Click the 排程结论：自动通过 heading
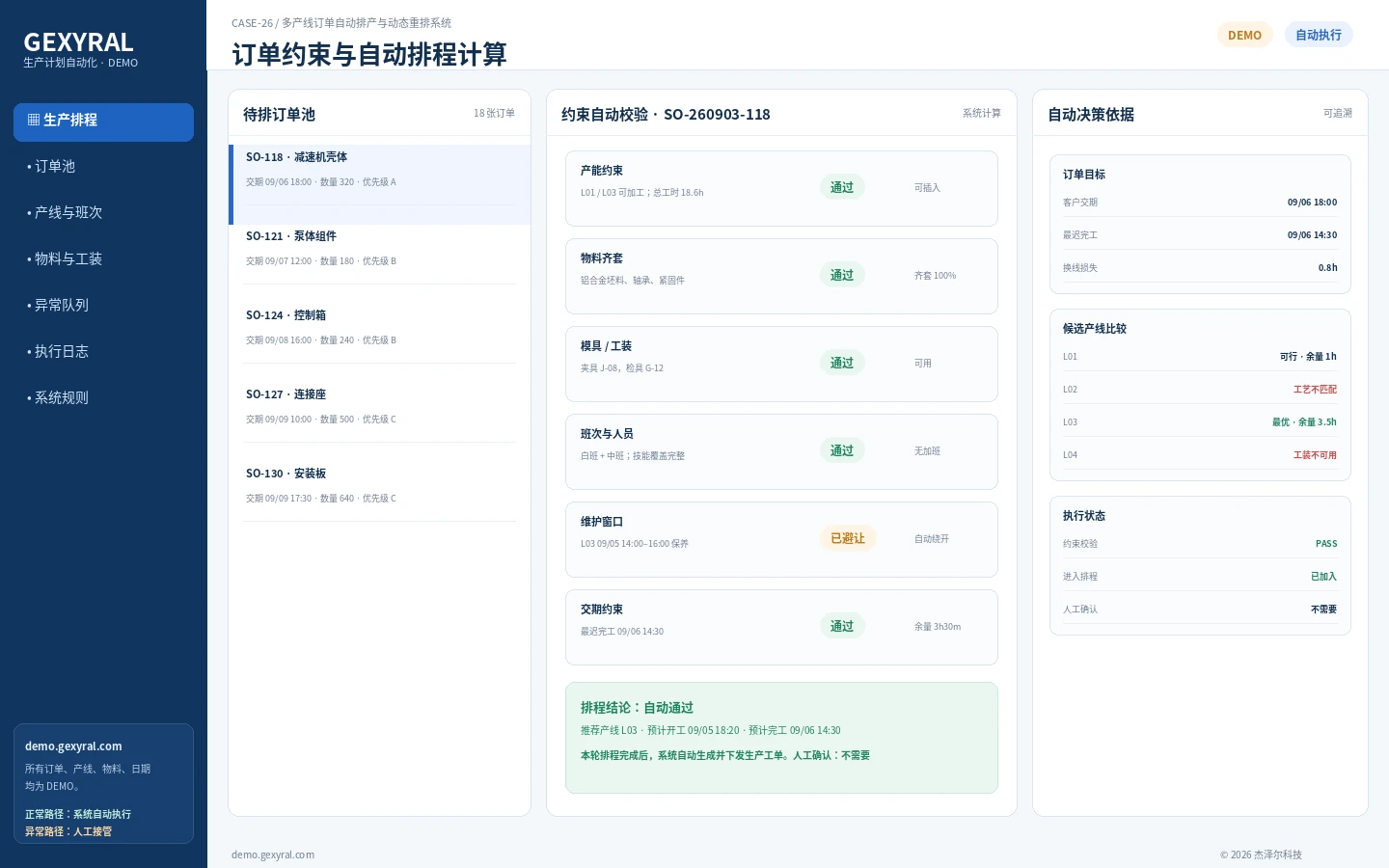Screen dimensions: 1389x868 tap(637, 708)
